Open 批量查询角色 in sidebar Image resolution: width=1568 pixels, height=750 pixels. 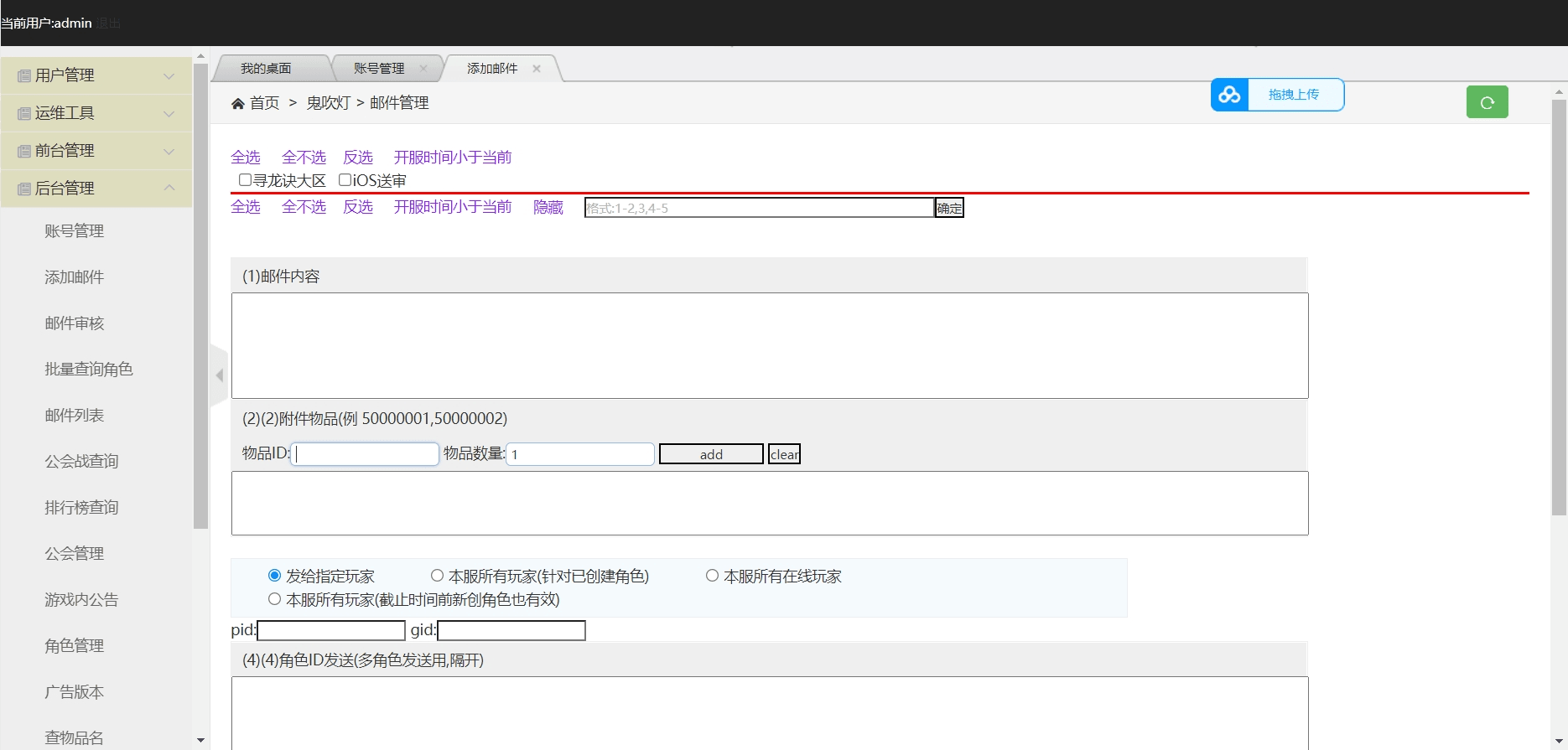[89, 370]
